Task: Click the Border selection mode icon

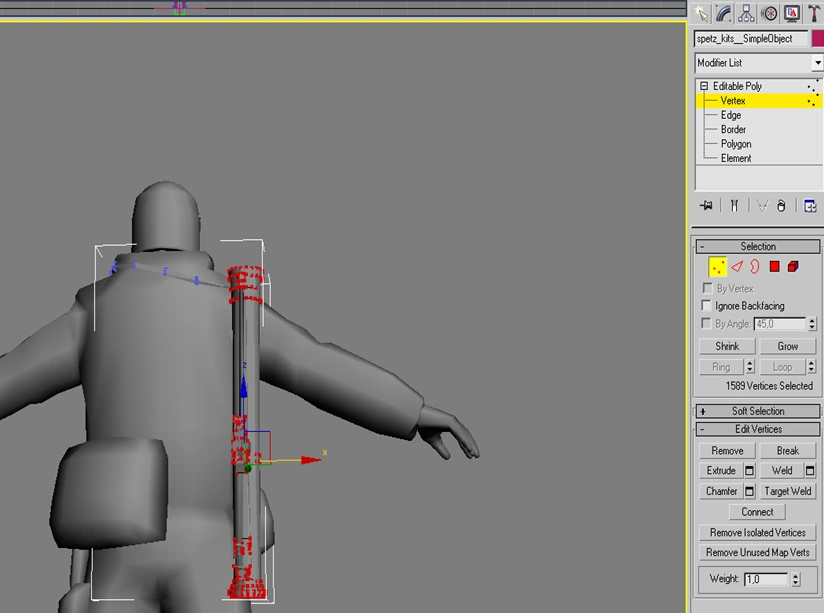Action: [x=755, y=267]
